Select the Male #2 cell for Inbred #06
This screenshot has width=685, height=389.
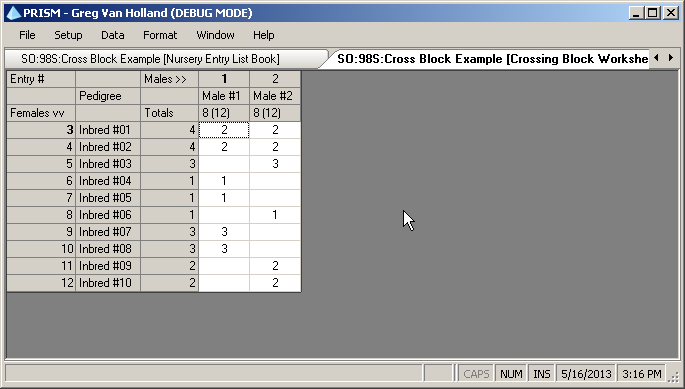[275, 215]
